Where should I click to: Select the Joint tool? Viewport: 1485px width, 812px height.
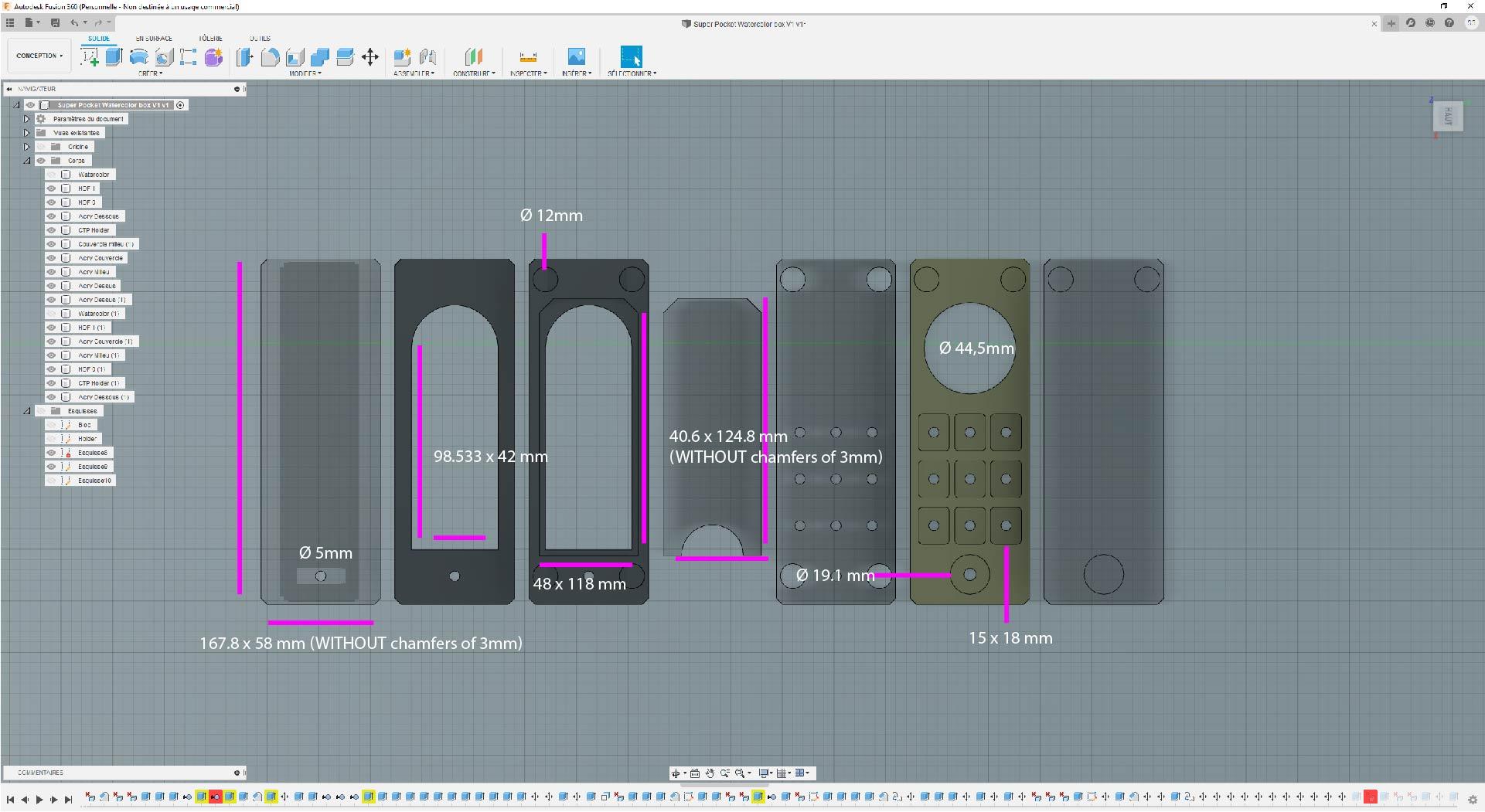point(427,56)
